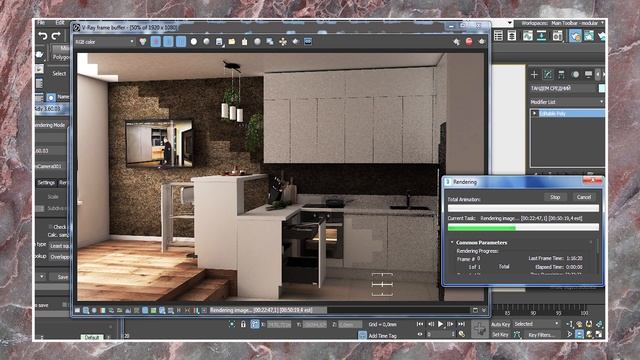Click the red stop rendering icon in frame buffer
The image size is (640, 360).
click(469, 41)
